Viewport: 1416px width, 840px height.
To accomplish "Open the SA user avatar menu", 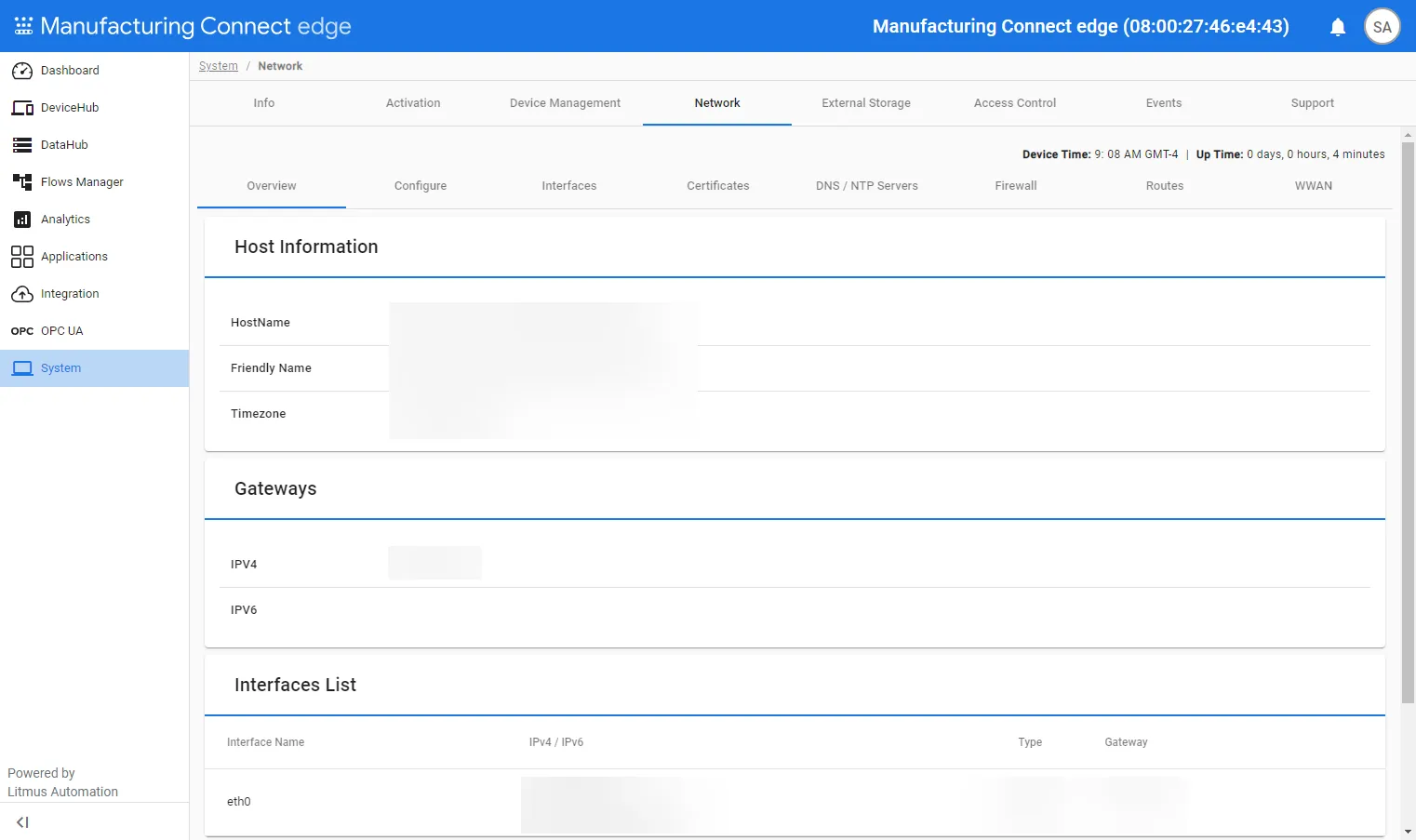I will pos(1382,27).
